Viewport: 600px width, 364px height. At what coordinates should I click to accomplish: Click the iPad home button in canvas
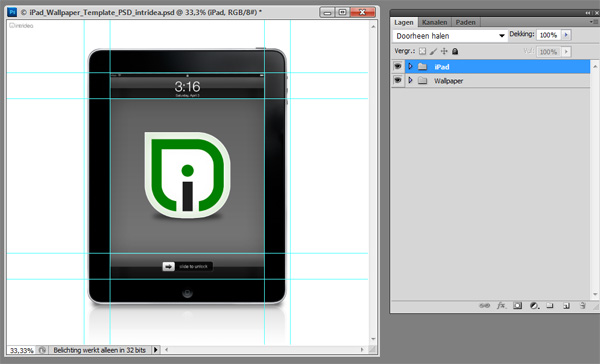(187, 293)
